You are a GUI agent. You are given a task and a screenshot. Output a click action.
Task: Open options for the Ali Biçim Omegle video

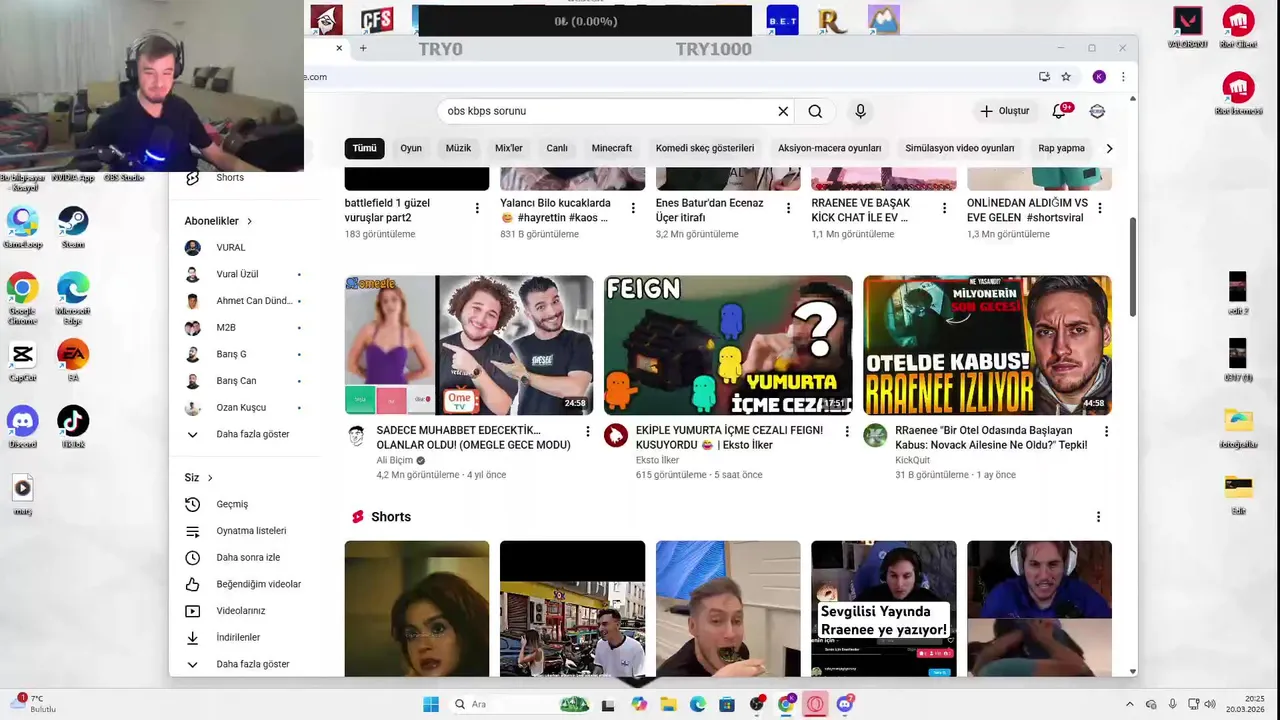coord(588,431)
